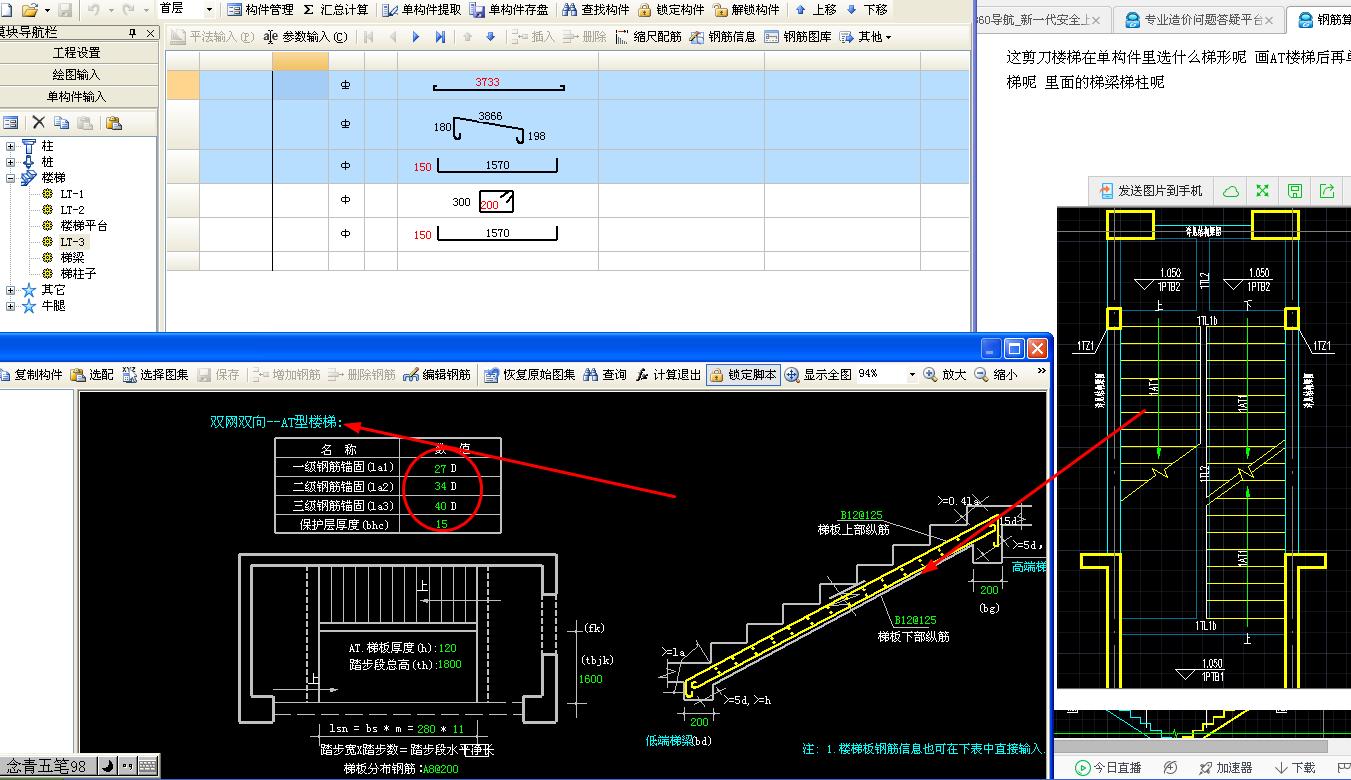
Task: Expand the 柱 tree node
Action: (x=11, y=146)
